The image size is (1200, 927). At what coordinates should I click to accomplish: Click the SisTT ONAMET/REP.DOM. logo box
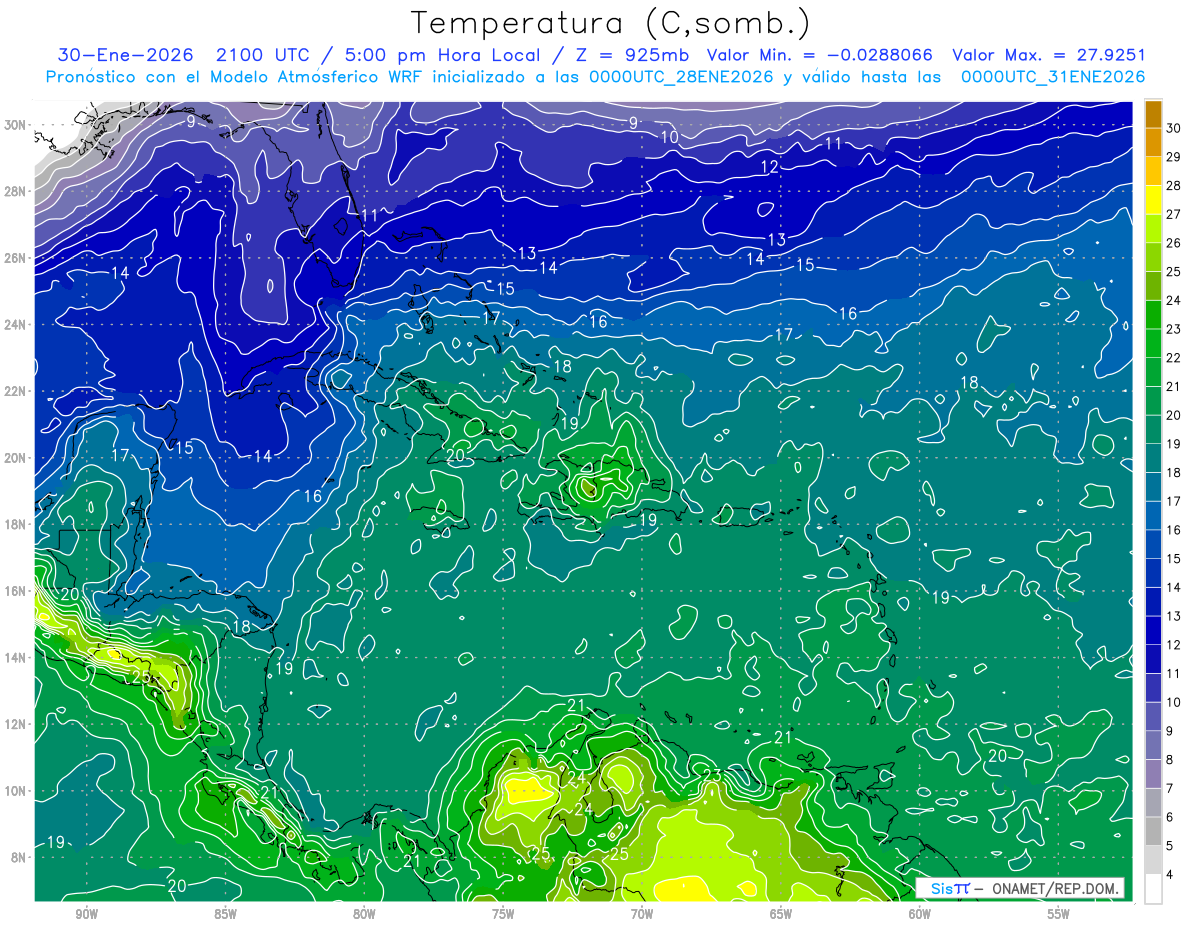(1020, 888)
